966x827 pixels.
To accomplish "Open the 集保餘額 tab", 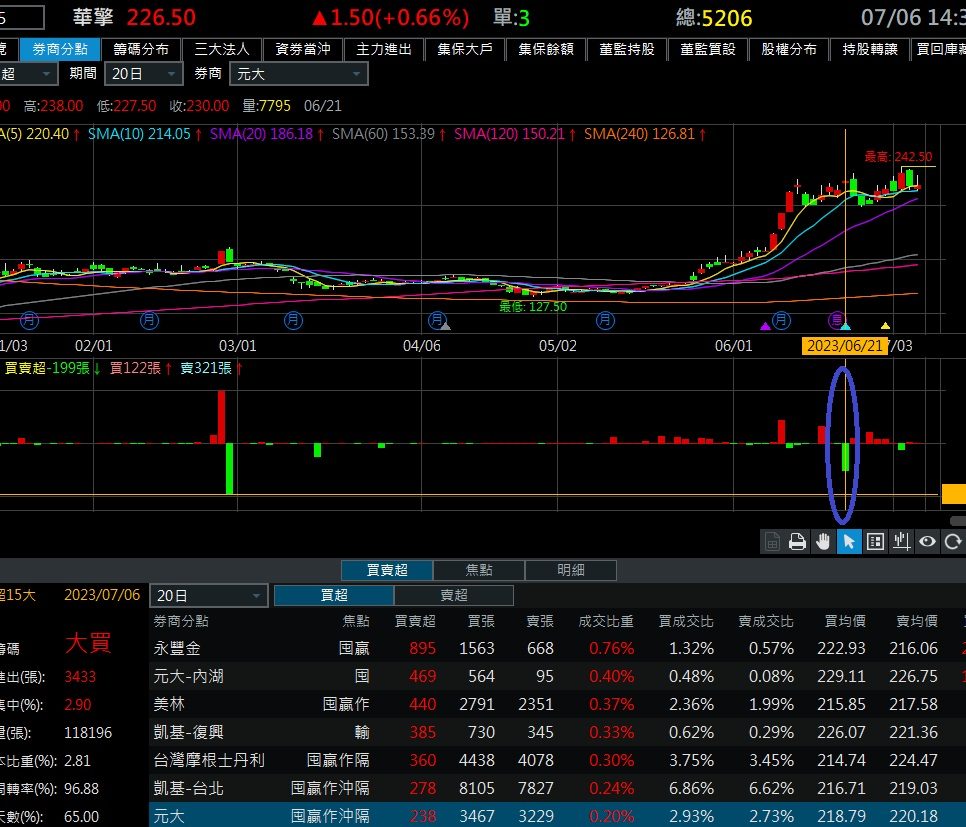I will click(x=546, y=49).
